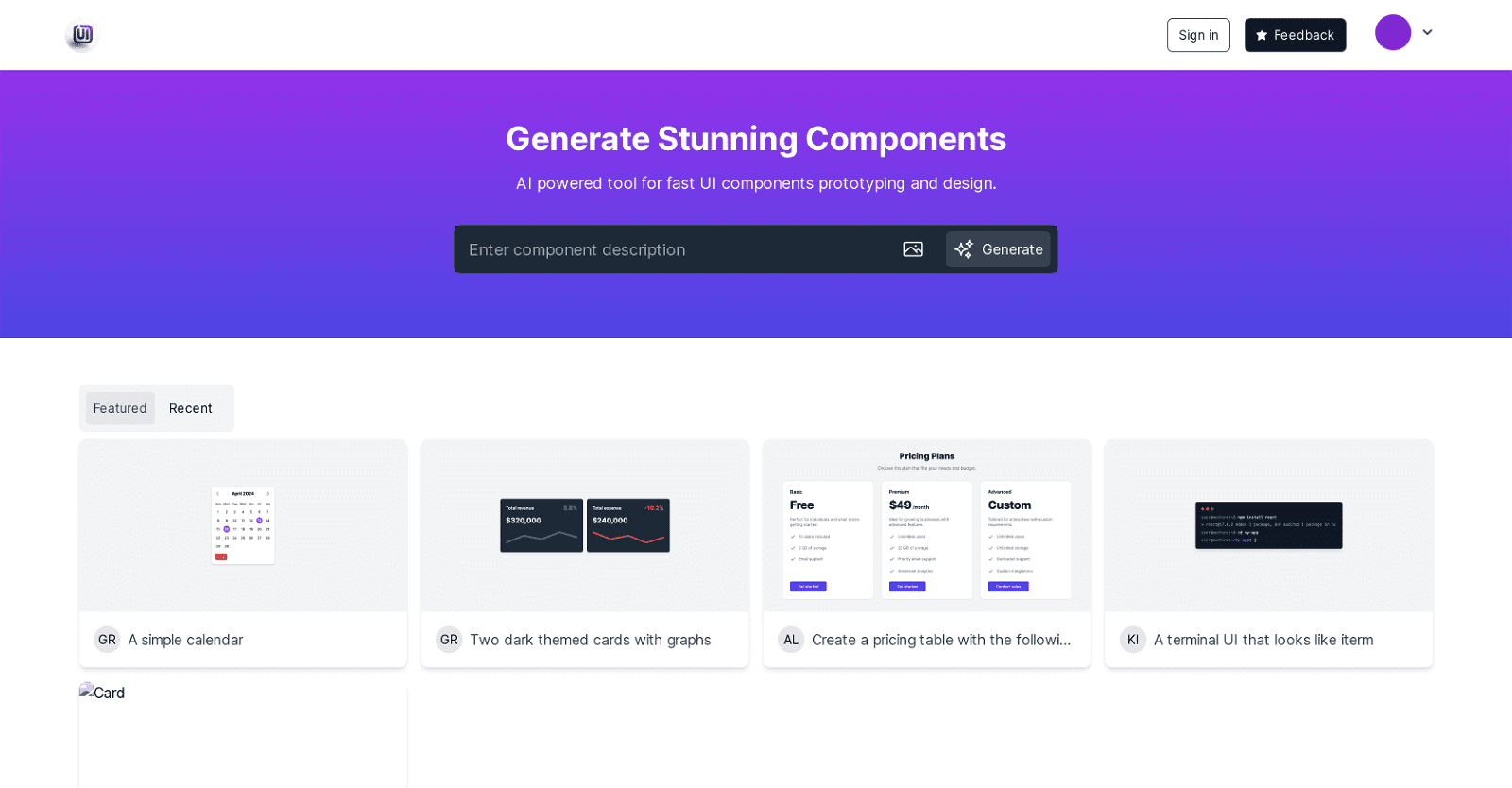Image resolution: width=1512 pixels, height=788 pixels.
Task: Open the dark themed graph cards thumbnail
Action: [585, 525]
